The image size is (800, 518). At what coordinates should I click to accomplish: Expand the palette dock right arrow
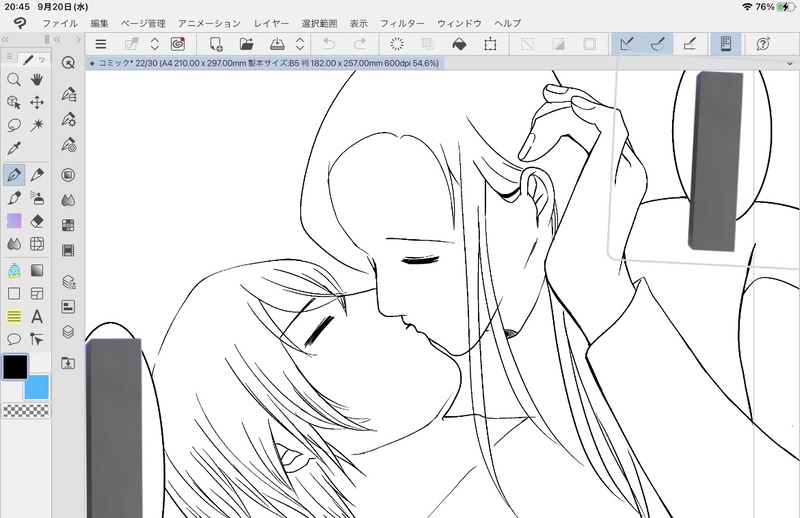[x=78, y=39]
